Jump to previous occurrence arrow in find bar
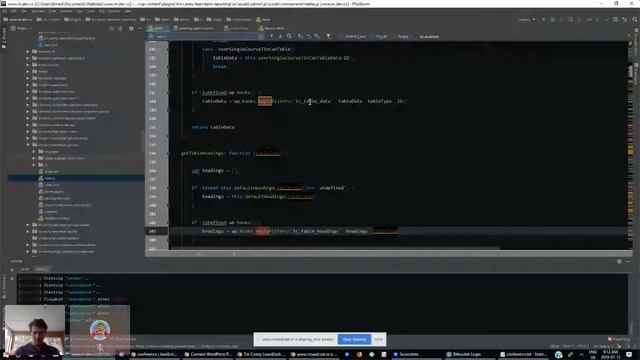Screen dimensions: 640x360 271,36
